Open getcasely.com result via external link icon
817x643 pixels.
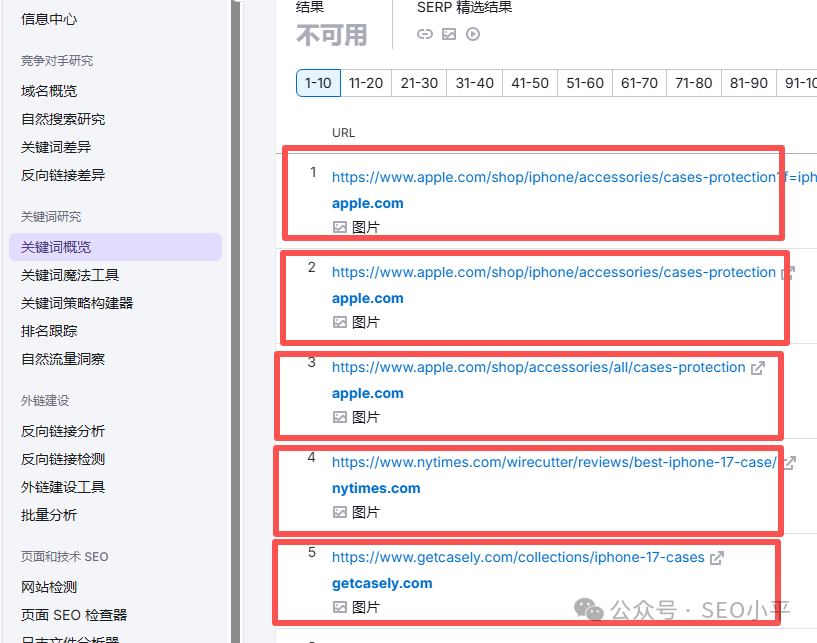(x=716, y=557)
